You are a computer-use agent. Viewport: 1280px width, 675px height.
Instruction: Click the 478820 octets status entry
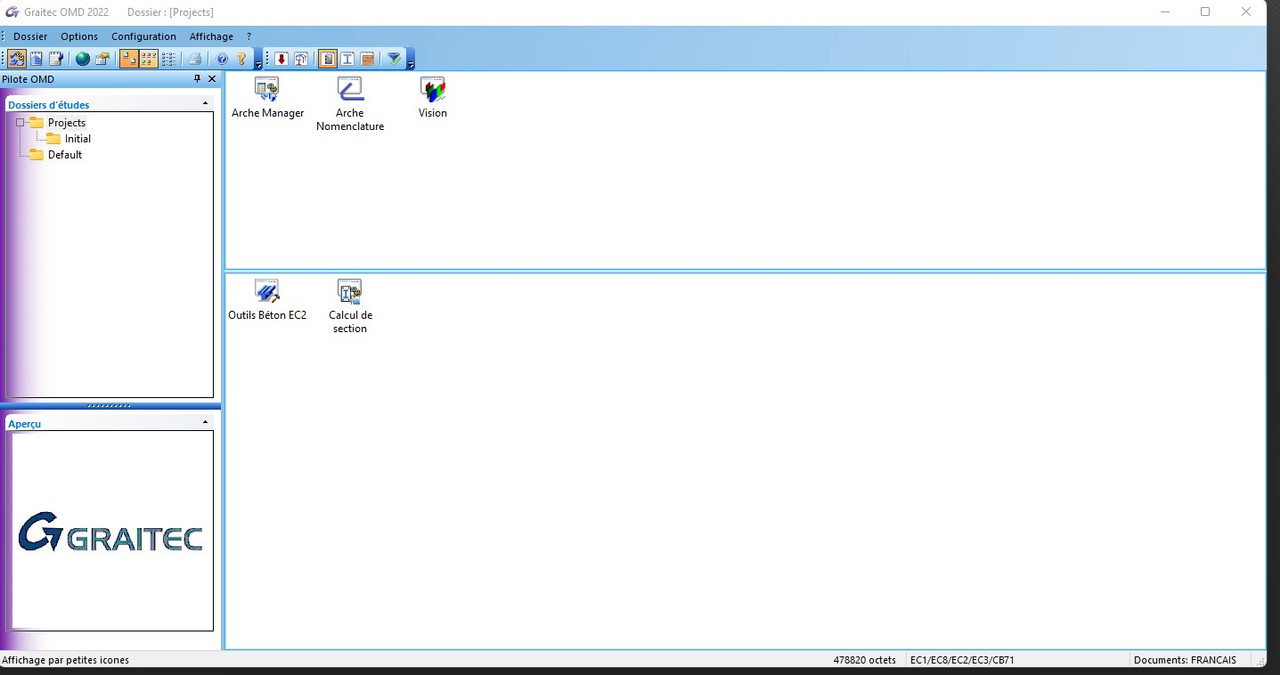click(865, 660)
